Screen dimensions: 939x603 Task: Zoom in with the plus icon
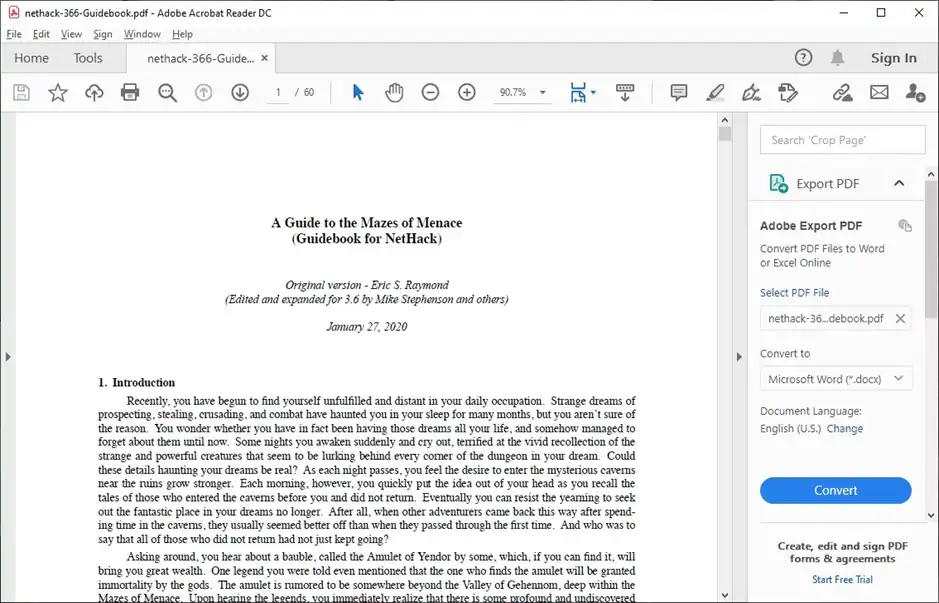[467, 92]
